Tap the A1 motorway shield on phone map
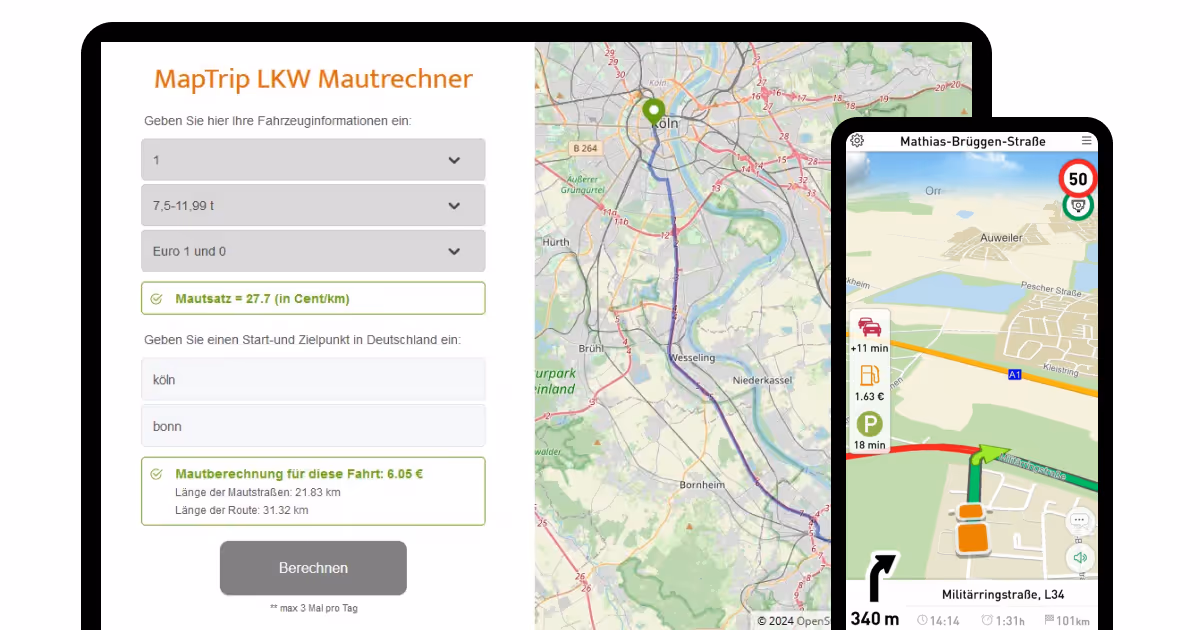 1014,374
